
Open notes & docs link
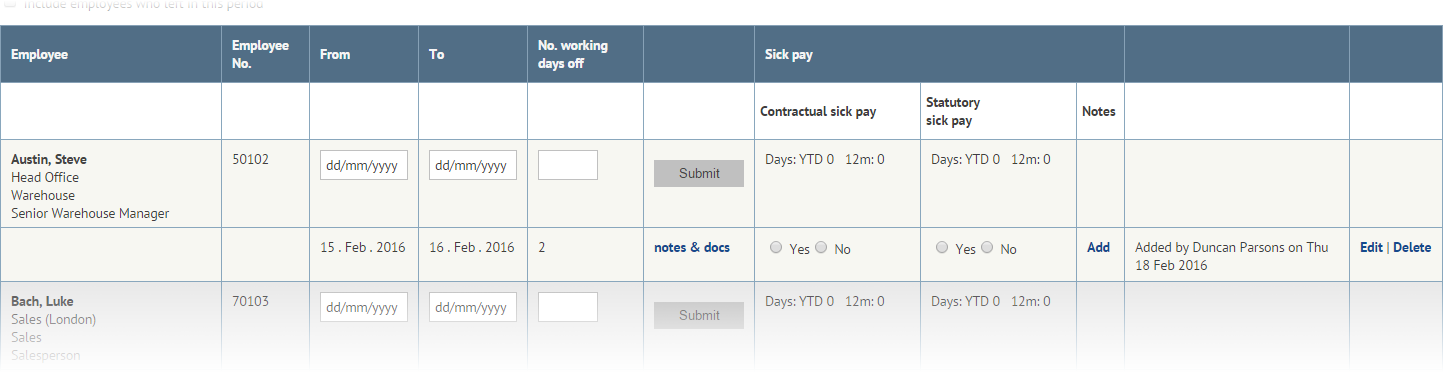pos(692,247)
